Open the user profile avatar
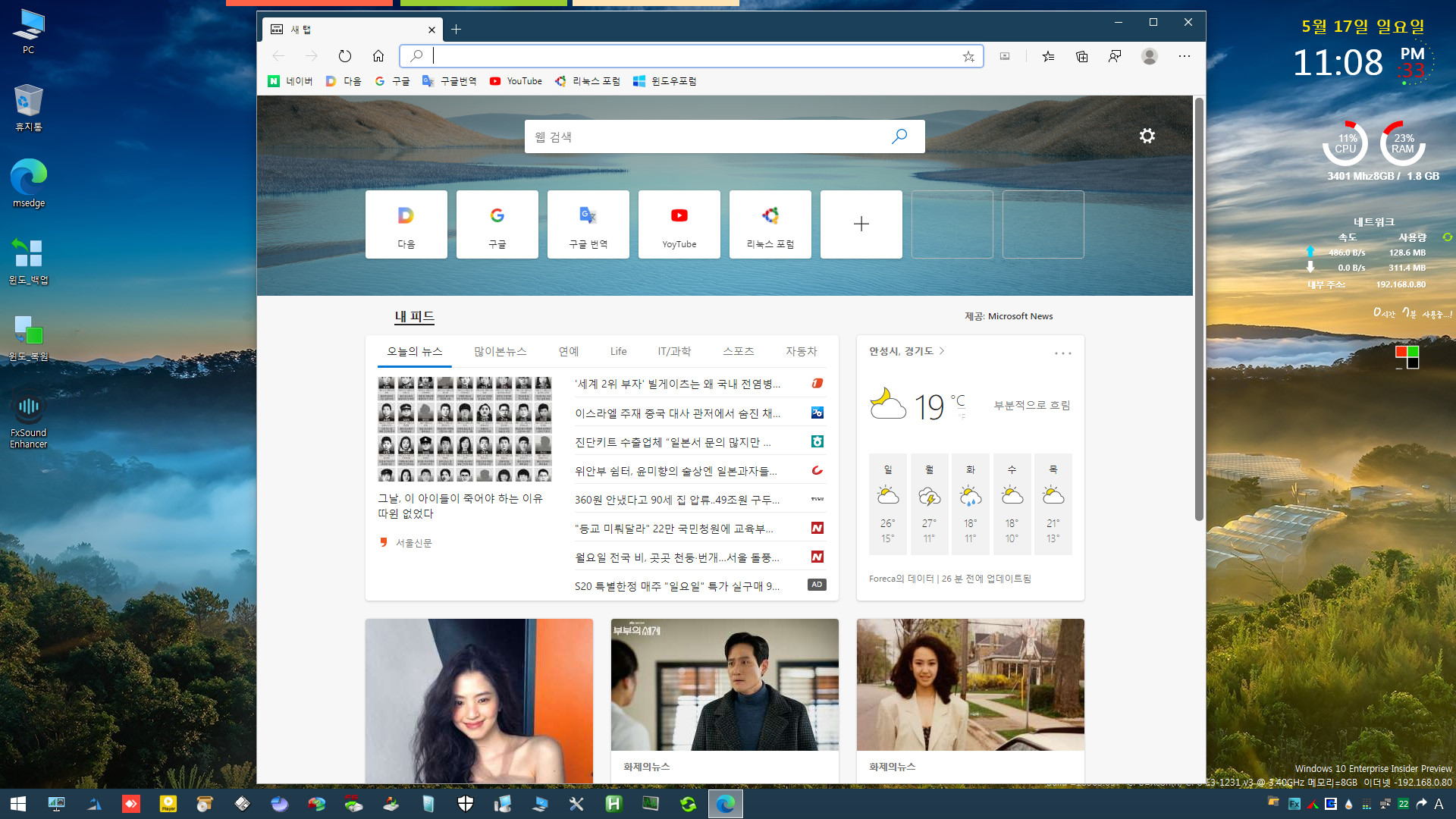 (1150, 56)
